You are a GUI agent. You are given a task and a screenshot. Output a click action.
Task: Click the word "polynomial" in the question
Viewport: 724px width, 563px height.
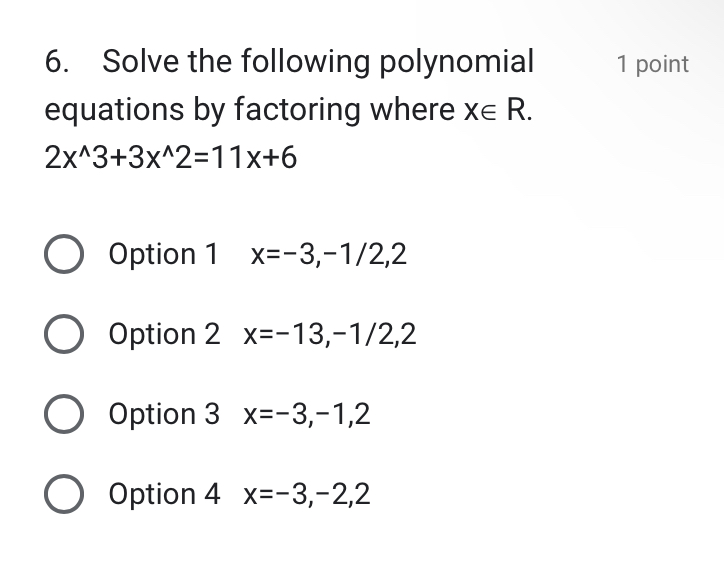click(457, 63)
